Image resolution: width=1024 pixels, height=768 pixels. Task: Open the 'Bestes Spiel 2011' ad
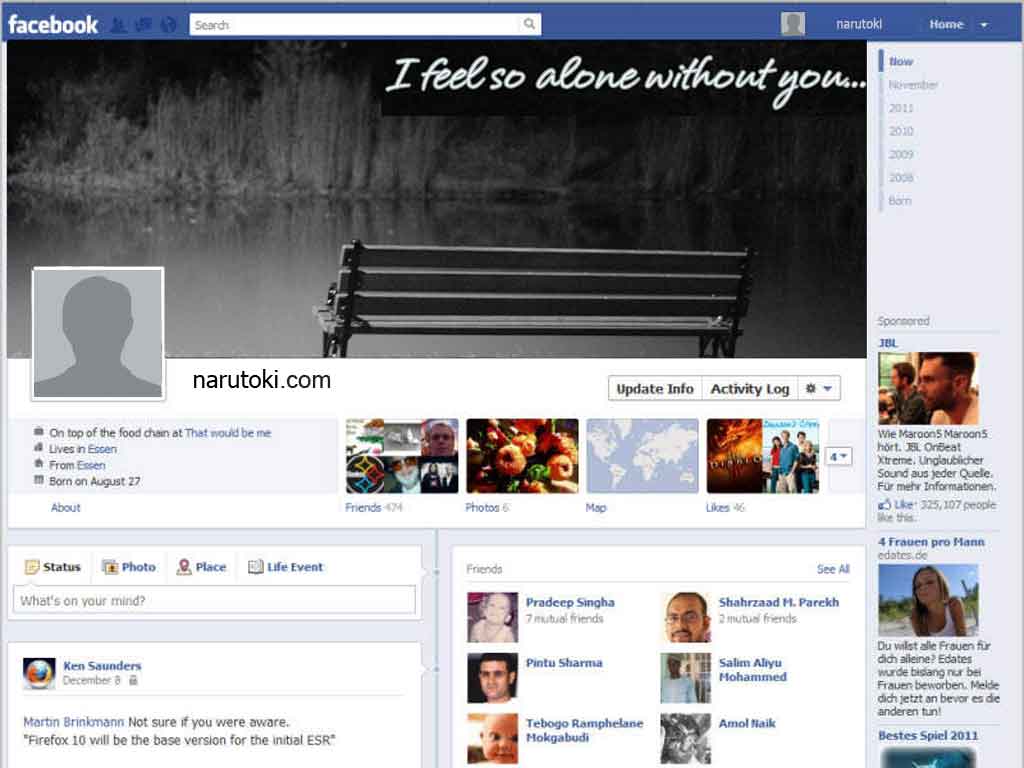(928, 736)
